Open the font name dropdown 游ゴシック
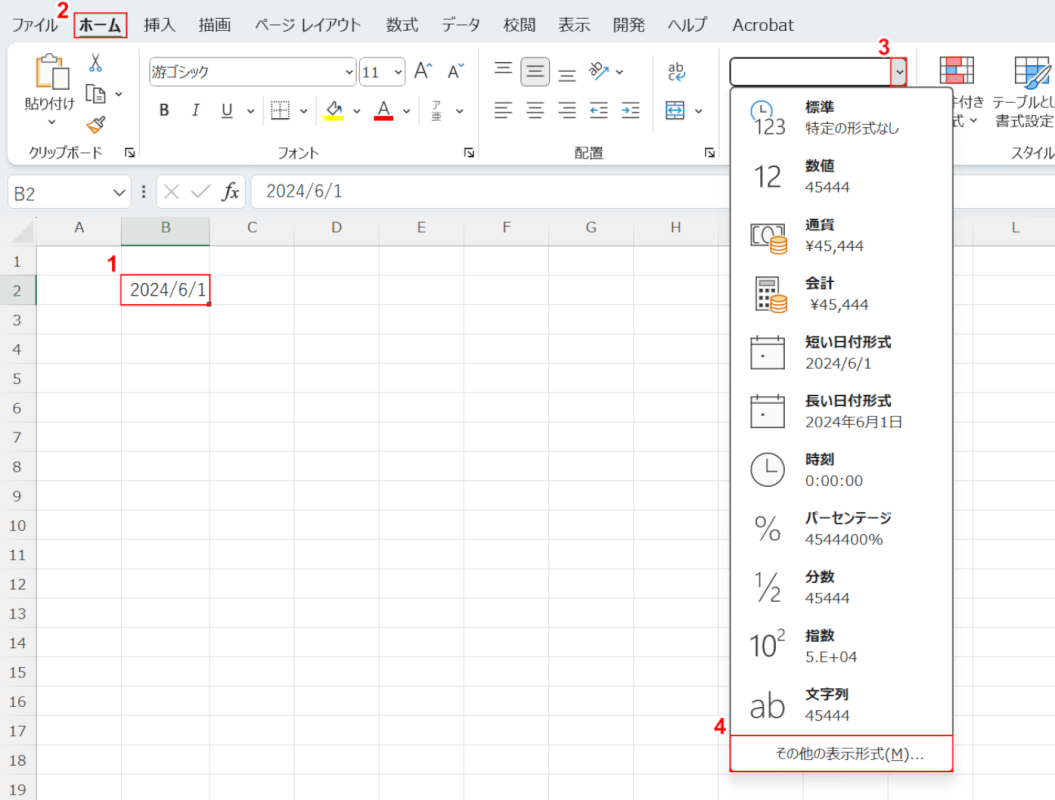This screenshot has width=1055, height=800. tap(349, 72)
